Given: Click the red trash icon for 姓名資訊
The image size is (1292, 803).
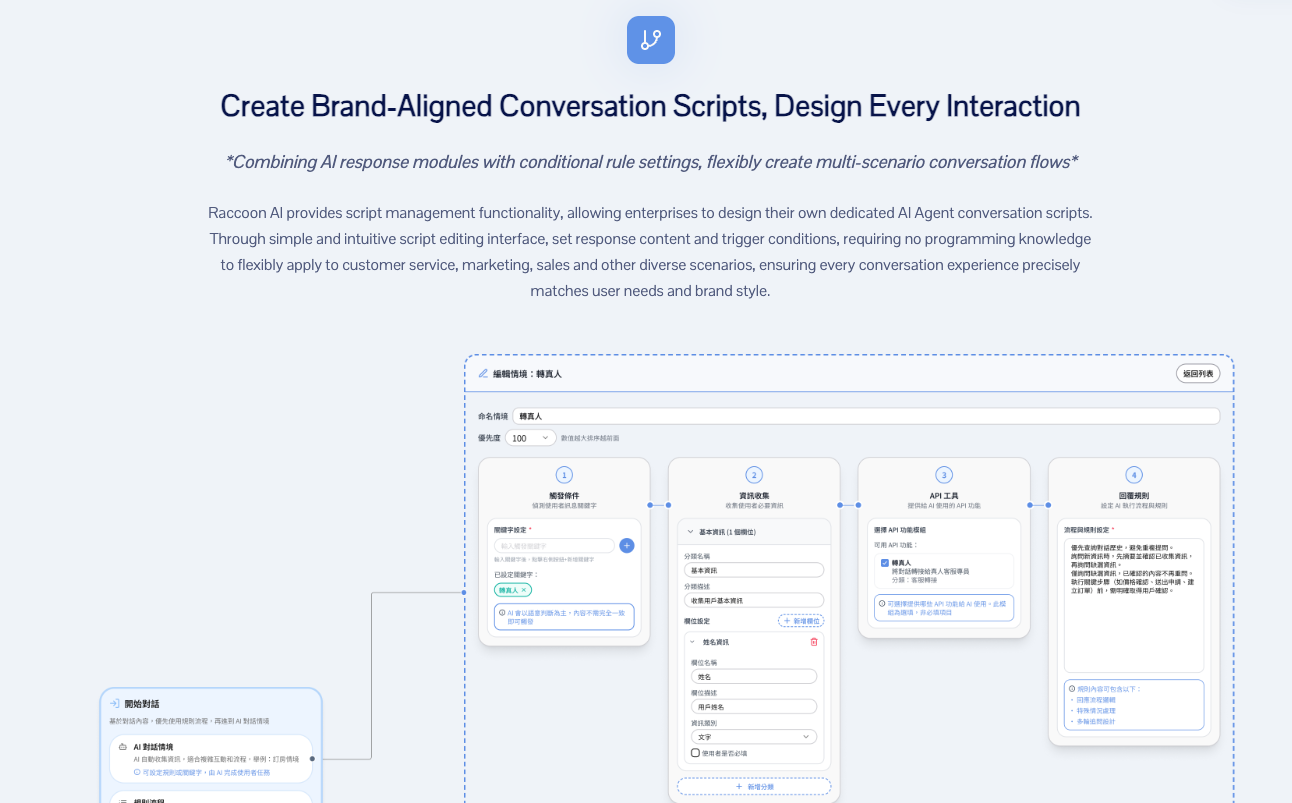Looking at the screenshot, I should coord(814,641).
